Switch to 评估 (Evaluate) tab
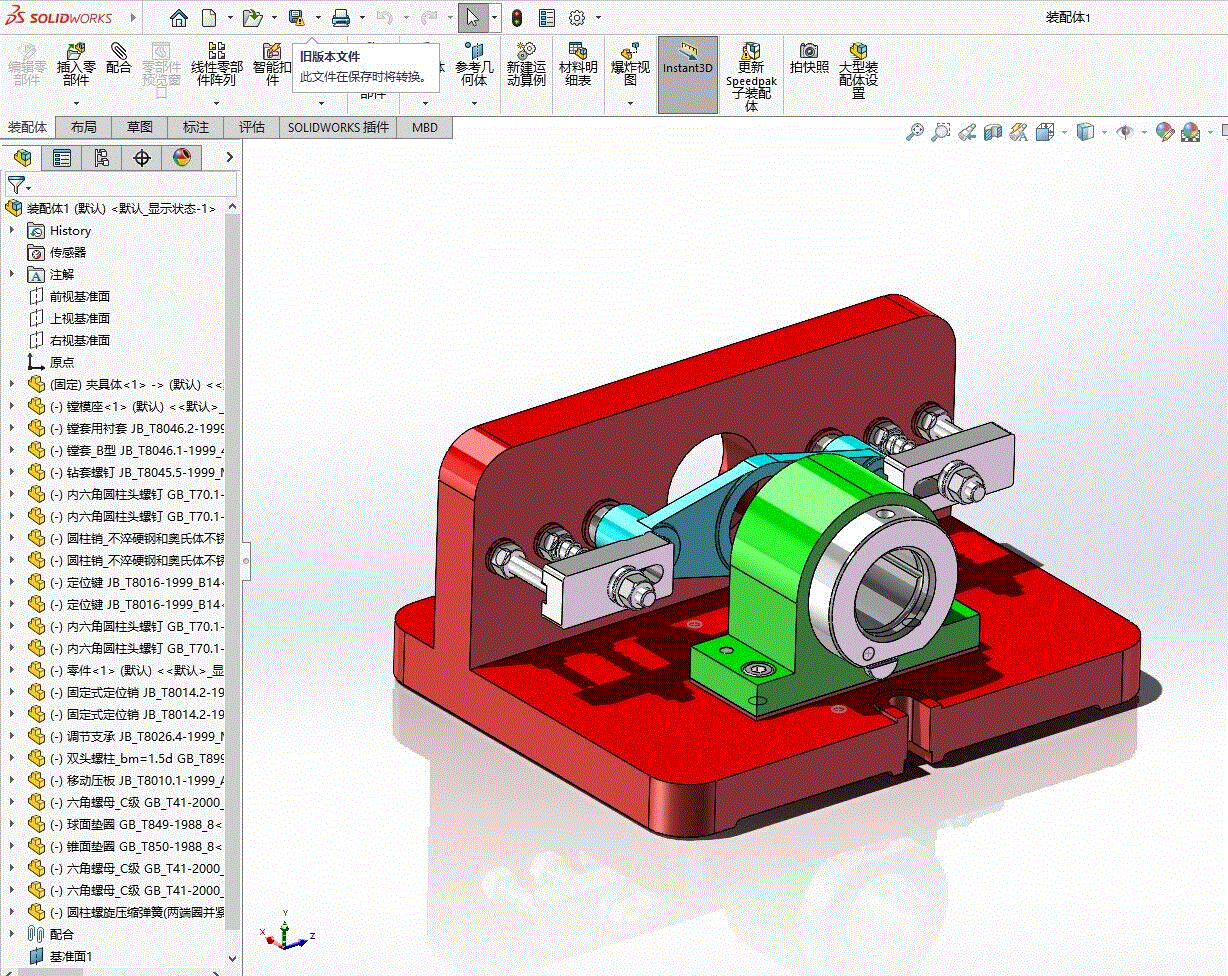Screen dimensions: 1228x976 (x=252, y=127)
